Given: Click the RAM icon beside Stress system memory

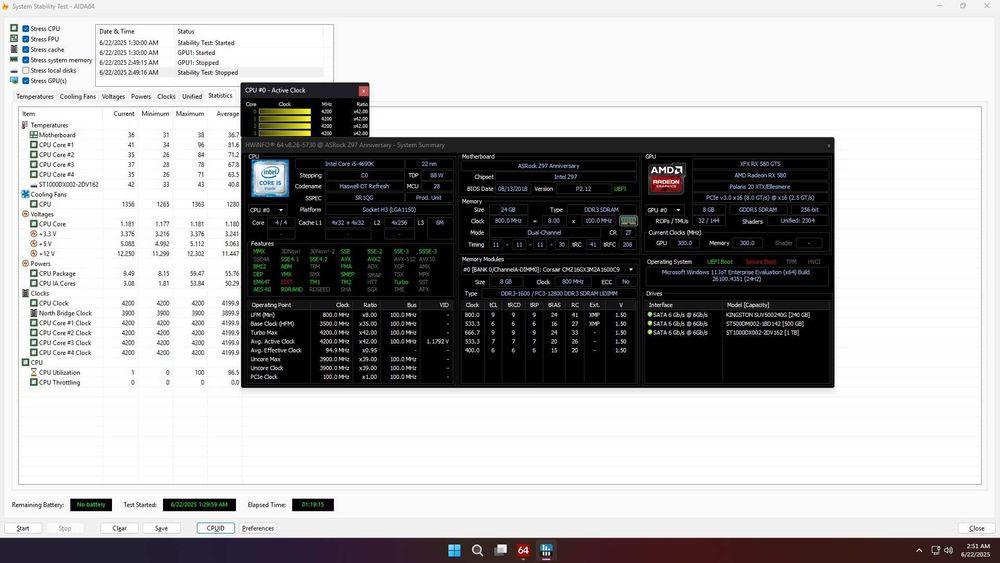Looking at the screenshot, I should click(14, 59).
